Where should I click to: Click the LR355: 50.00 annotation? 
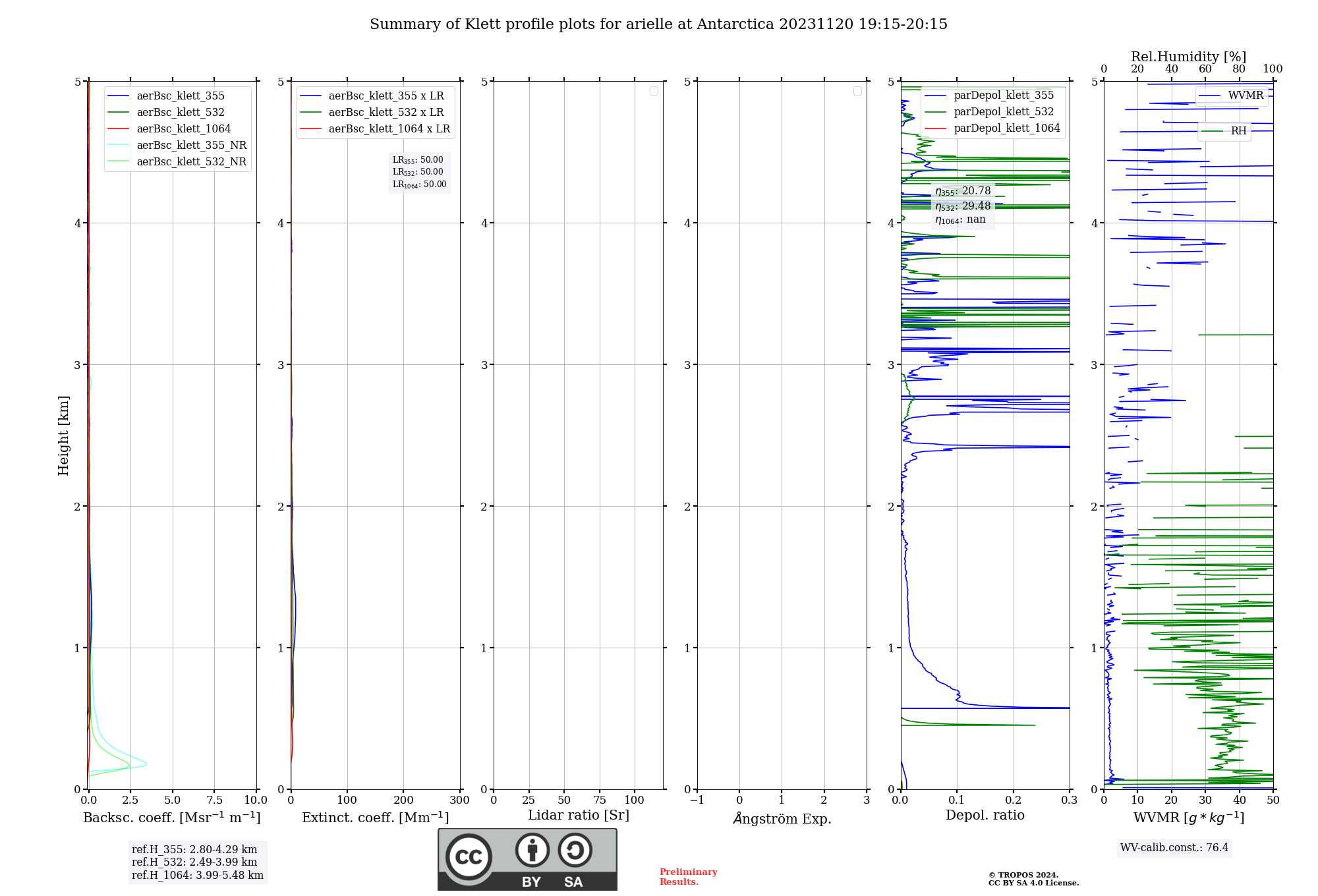click(x=418, y=160)
